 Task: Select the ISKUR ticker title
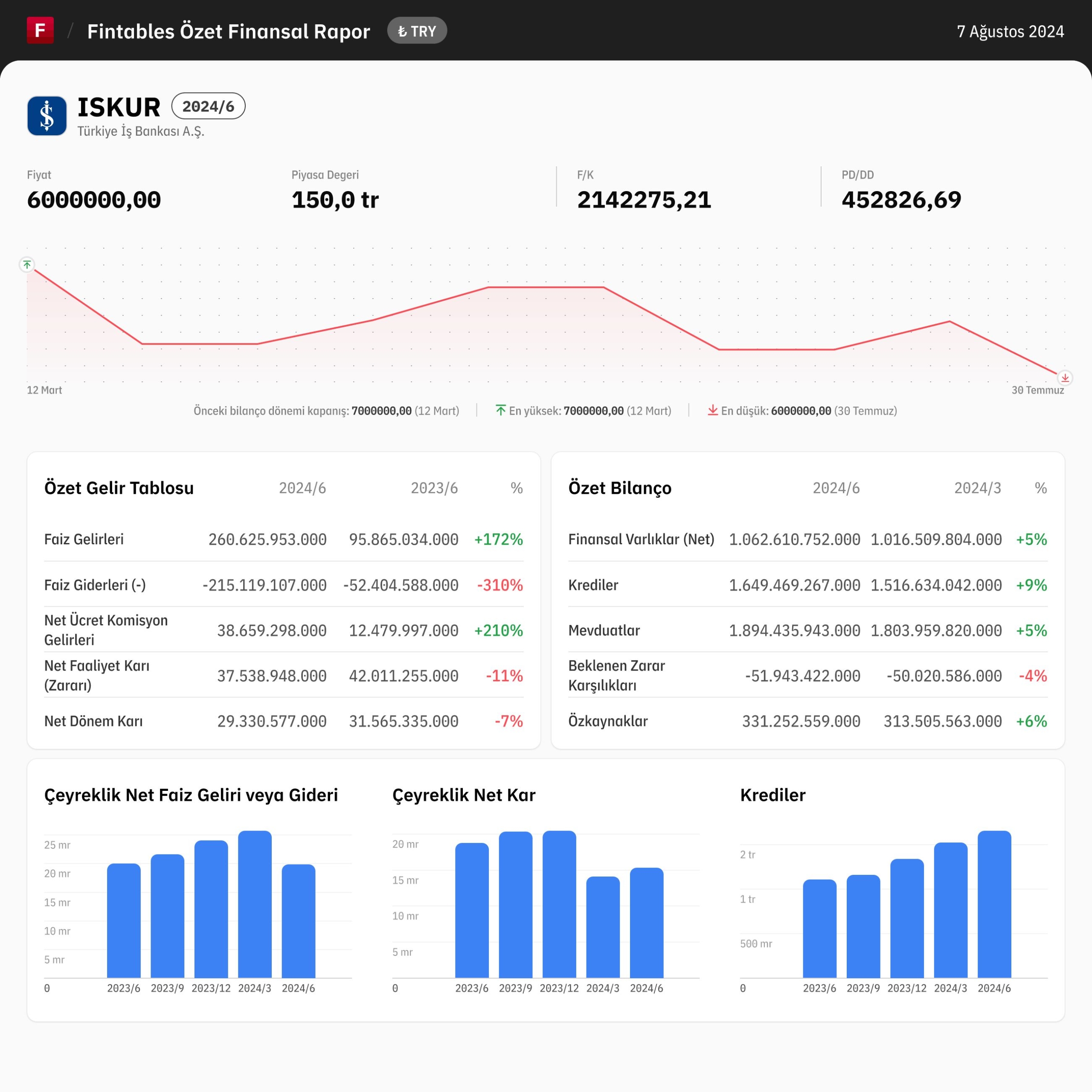click(119, 107)
